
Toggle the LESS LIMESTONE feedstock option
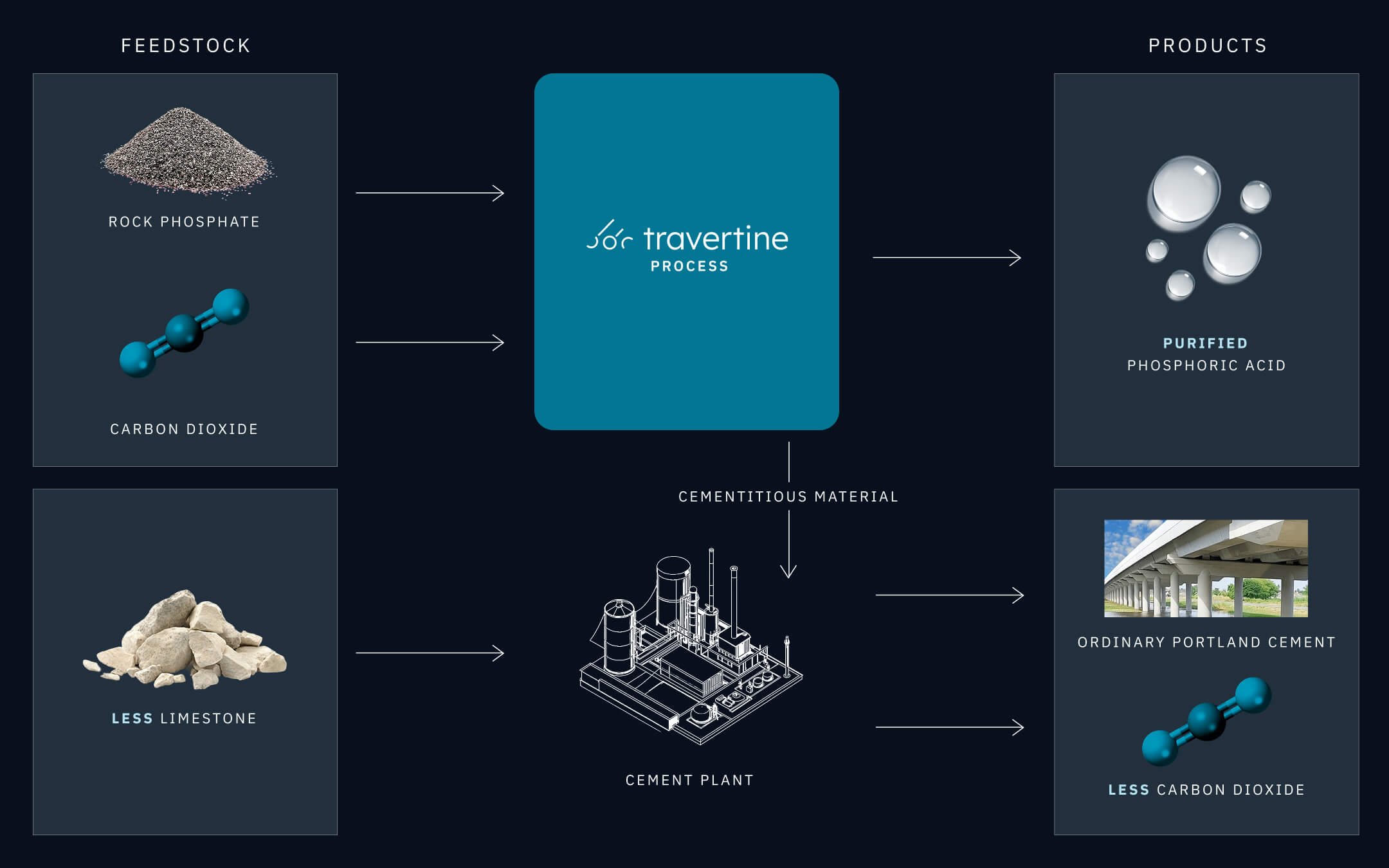tap(184, 719)
